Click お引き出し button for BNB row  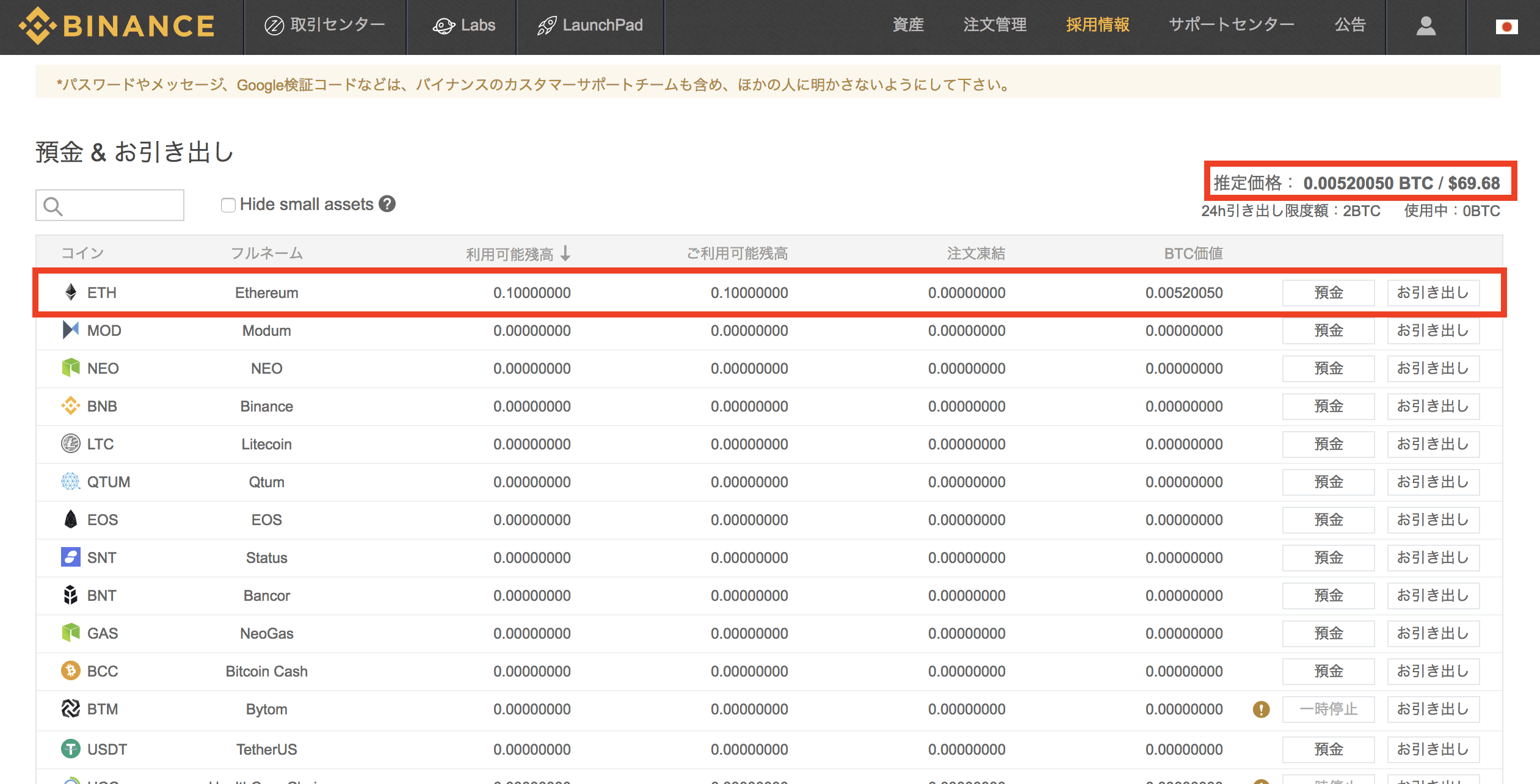(1433, 406)
